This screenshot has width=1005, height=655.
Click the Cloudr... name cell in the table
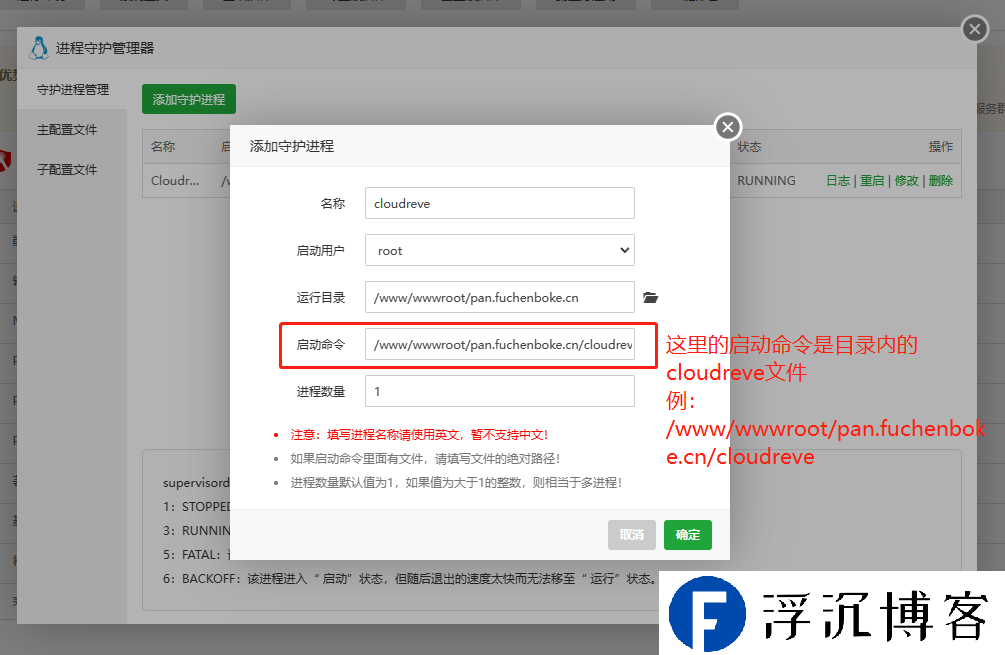coord(175,181)
